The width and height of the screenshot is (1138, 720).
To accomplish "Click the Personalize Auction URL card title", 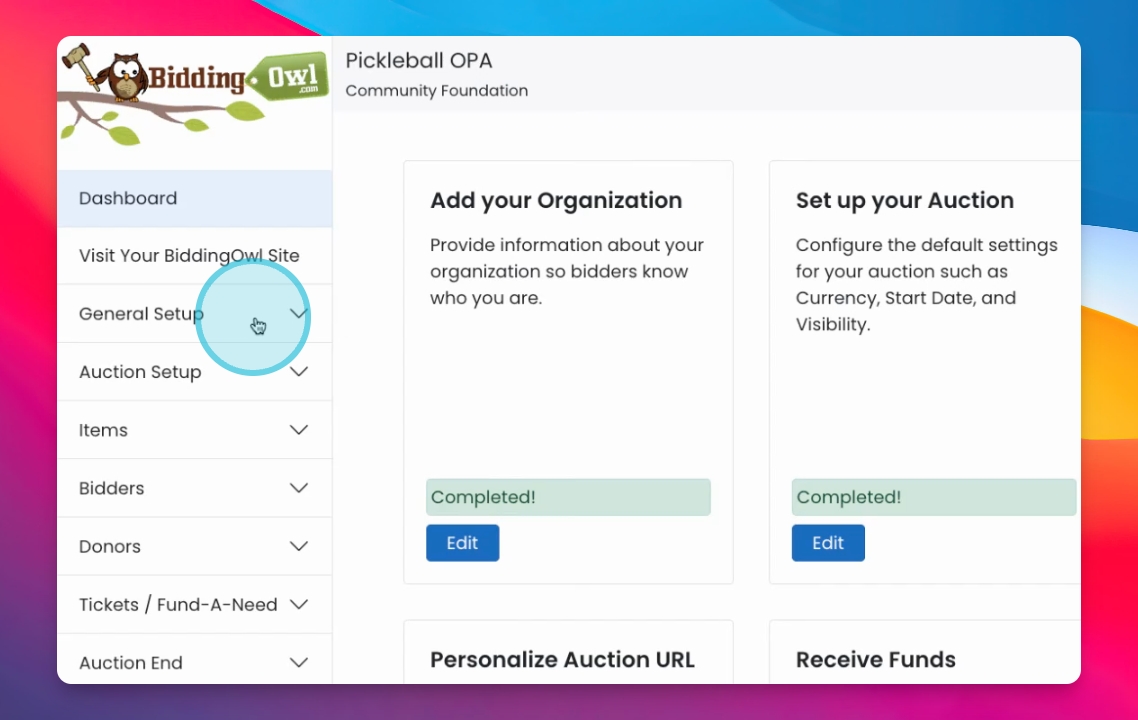I will [x=562, y=659].
